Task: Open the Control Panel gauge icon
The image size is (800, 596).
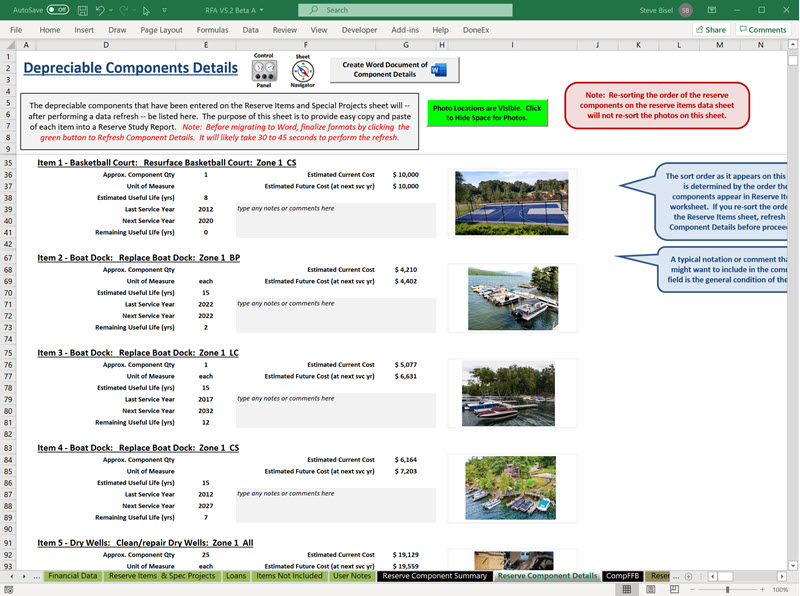Action: point(264,72)
